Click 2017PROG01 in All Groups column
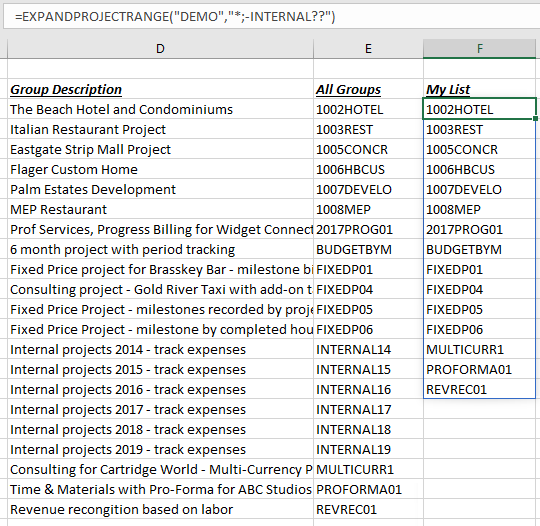Image resolution: width=540 pixels, height=526 pixels. click(x=368, y=229)
